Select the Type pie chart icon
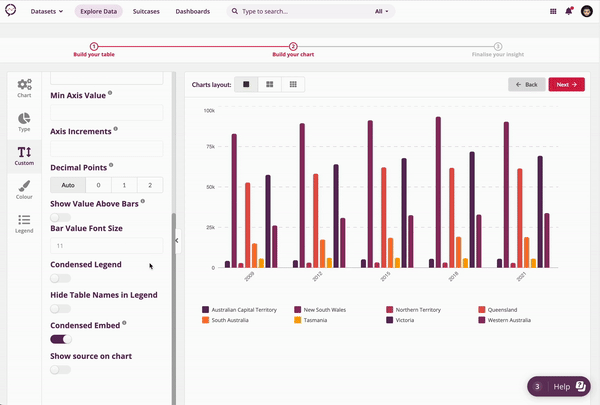600x405 pixels. pyautogui.click(x=24, y=123)
